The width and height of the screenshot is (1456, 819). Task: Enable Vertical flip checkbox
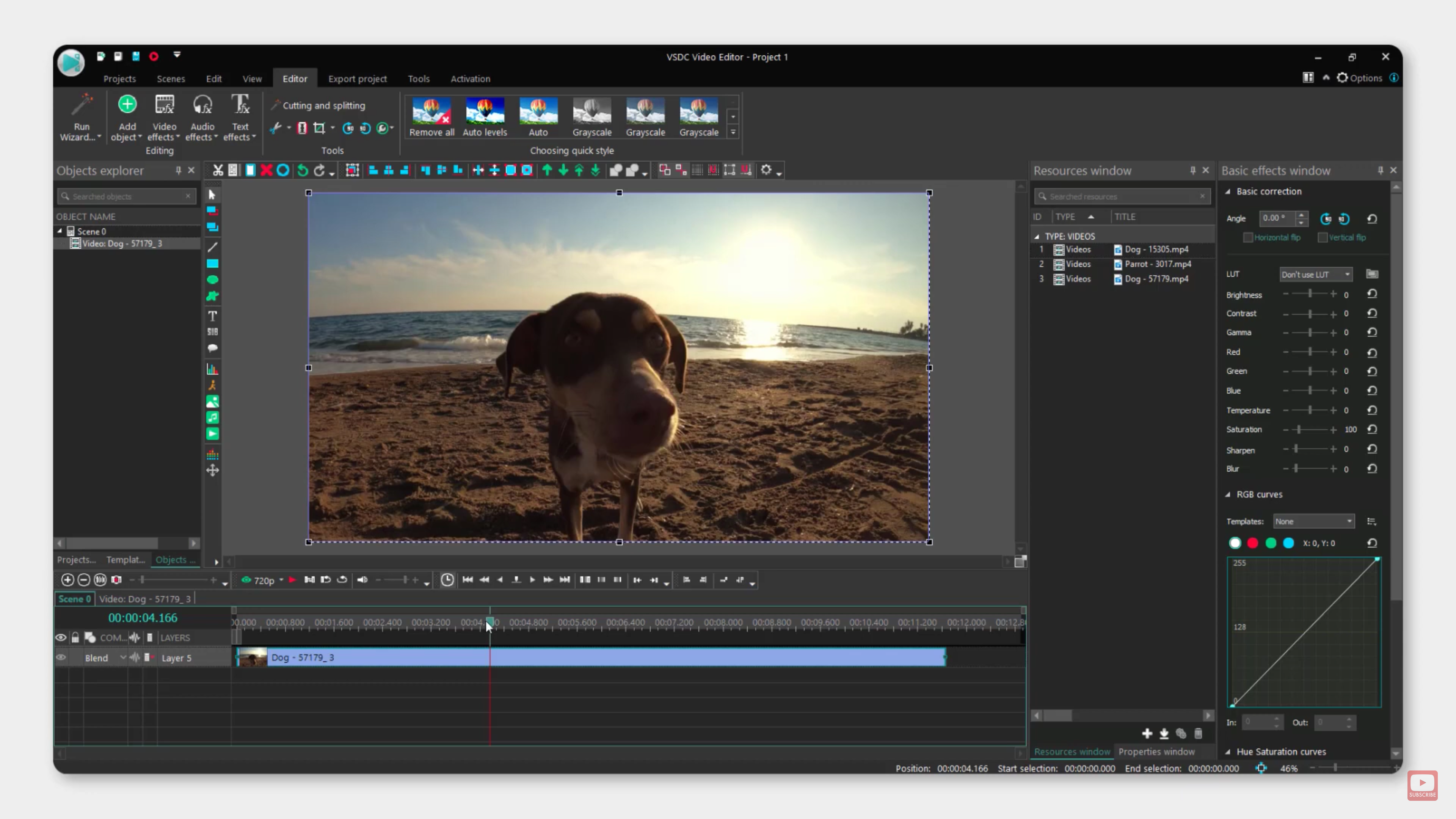(x=1323, y=238)
